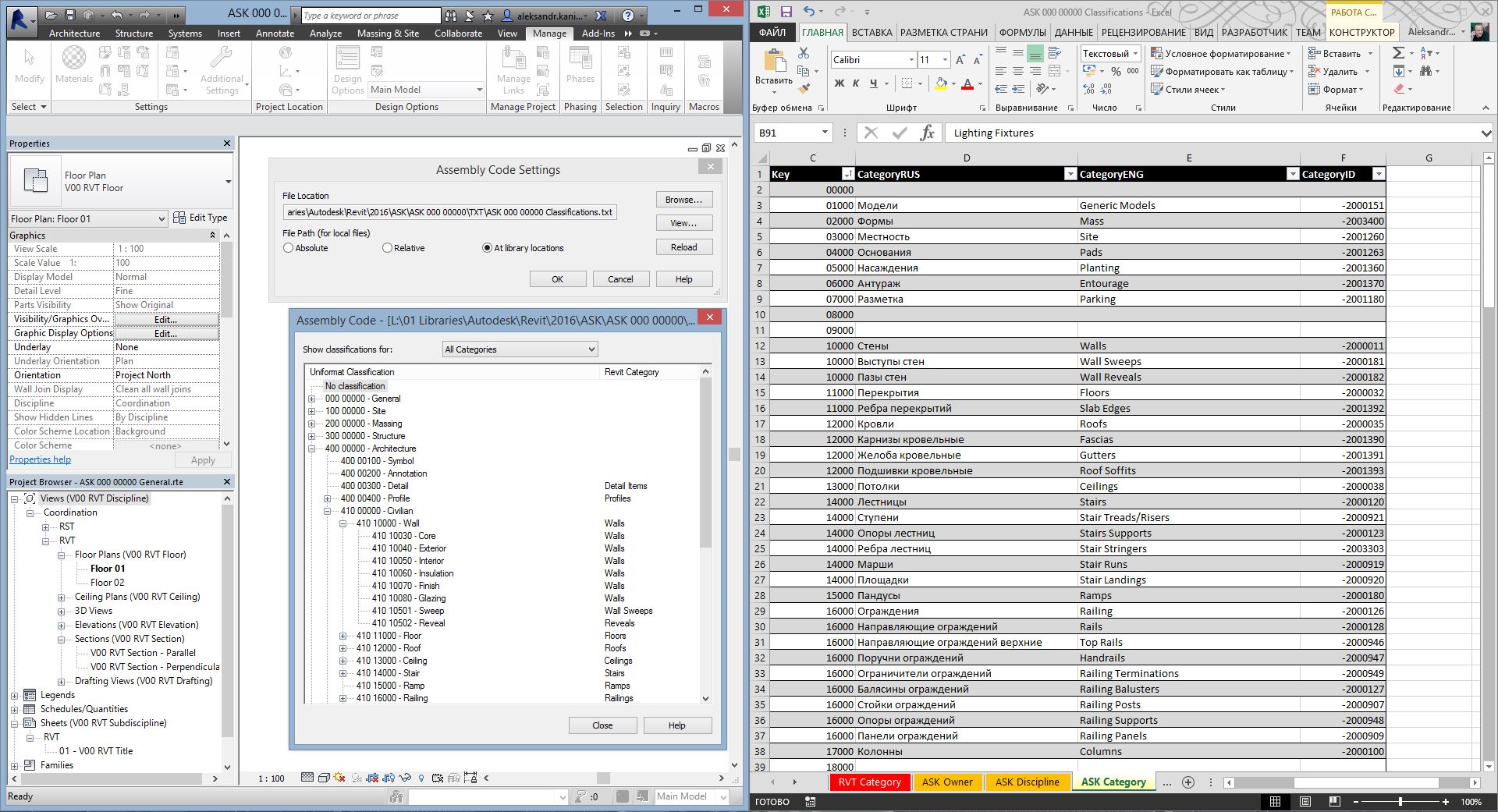Open Excel ФОРМУЛЫ ribbon tab
This screenshot has height=812, width=1498.
(1022, 32)
